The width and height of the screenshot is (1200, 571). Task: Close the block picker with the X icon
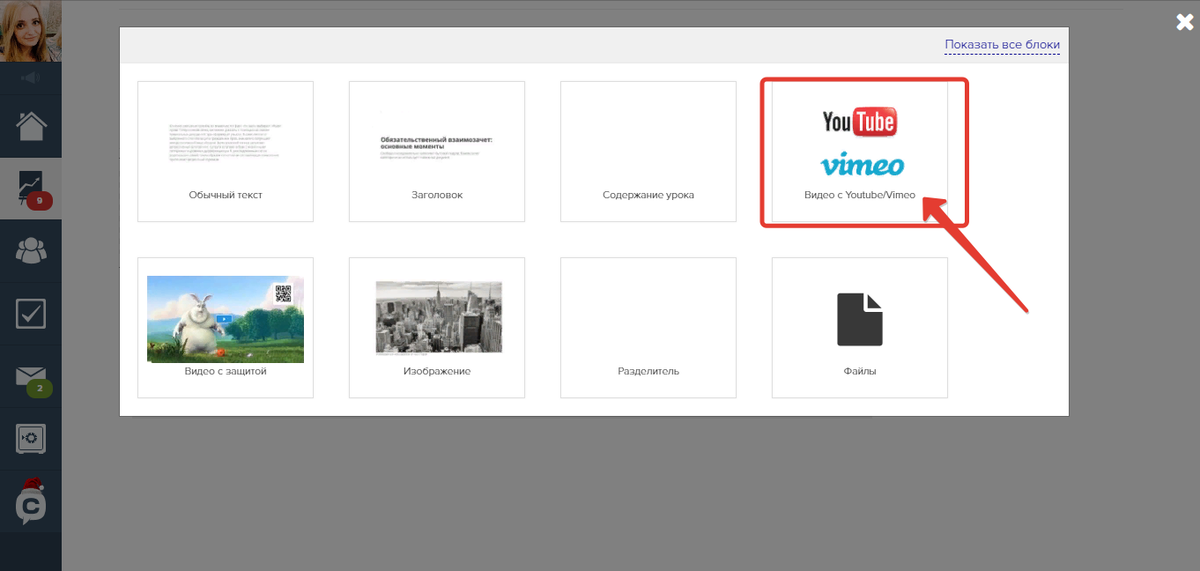click(x=1186, y=23)
